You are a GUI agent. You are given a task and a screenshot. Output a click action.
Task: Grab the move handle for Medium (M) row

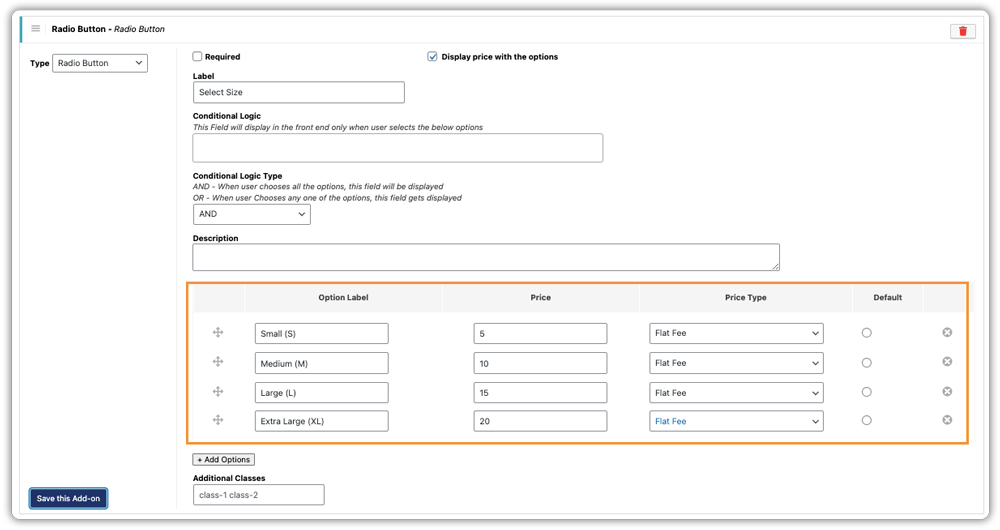coord(217,362)
